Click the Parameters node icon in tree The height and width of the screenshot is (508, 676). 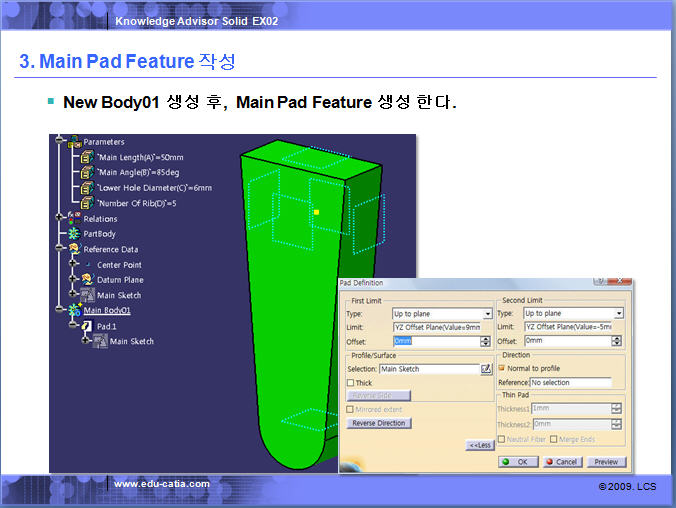click(73, 142)
